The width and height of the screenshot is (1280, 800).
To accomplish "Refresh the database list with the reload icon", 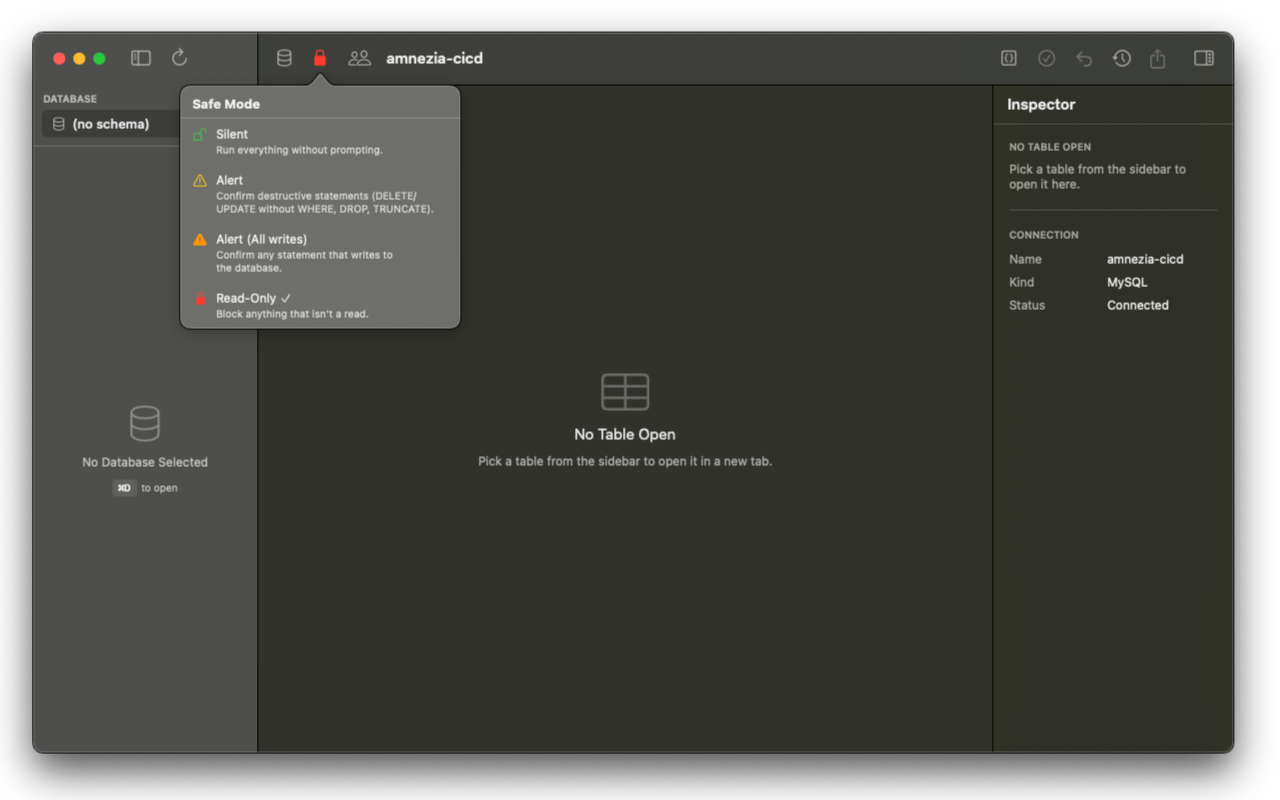I will (178, 58).
